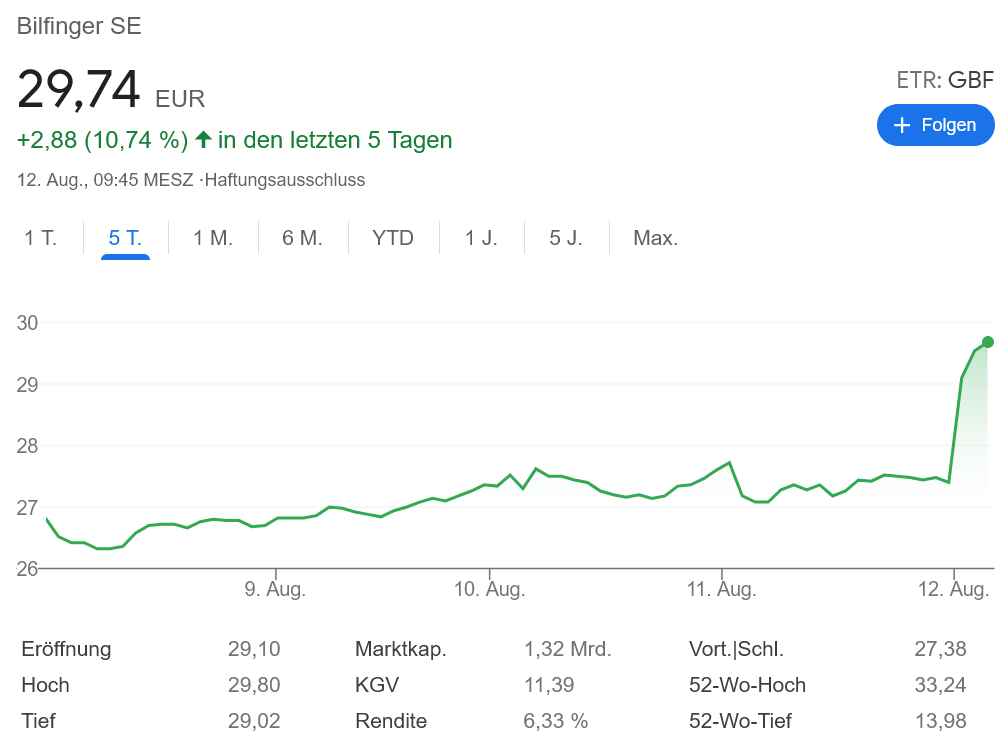This screenshot has width=1006, height=753.
Task: Show the 1 J. chart range
Action: pyautogui.click(x=480, y=238)
